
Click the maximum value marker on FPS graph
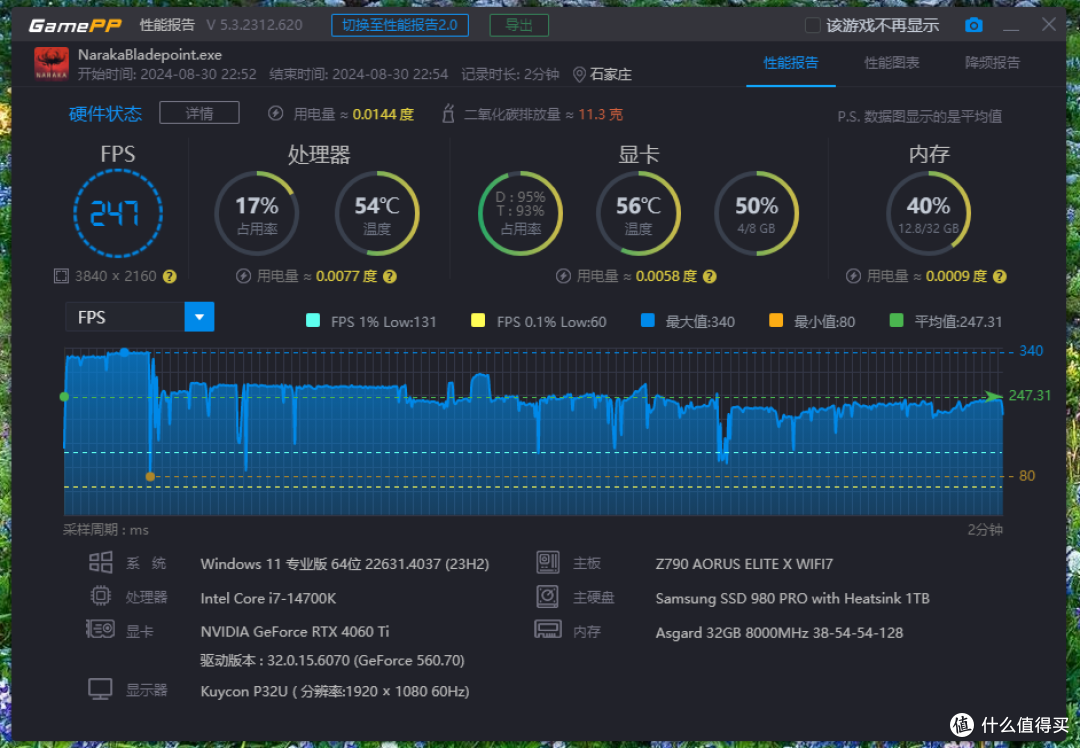[124, 352]
